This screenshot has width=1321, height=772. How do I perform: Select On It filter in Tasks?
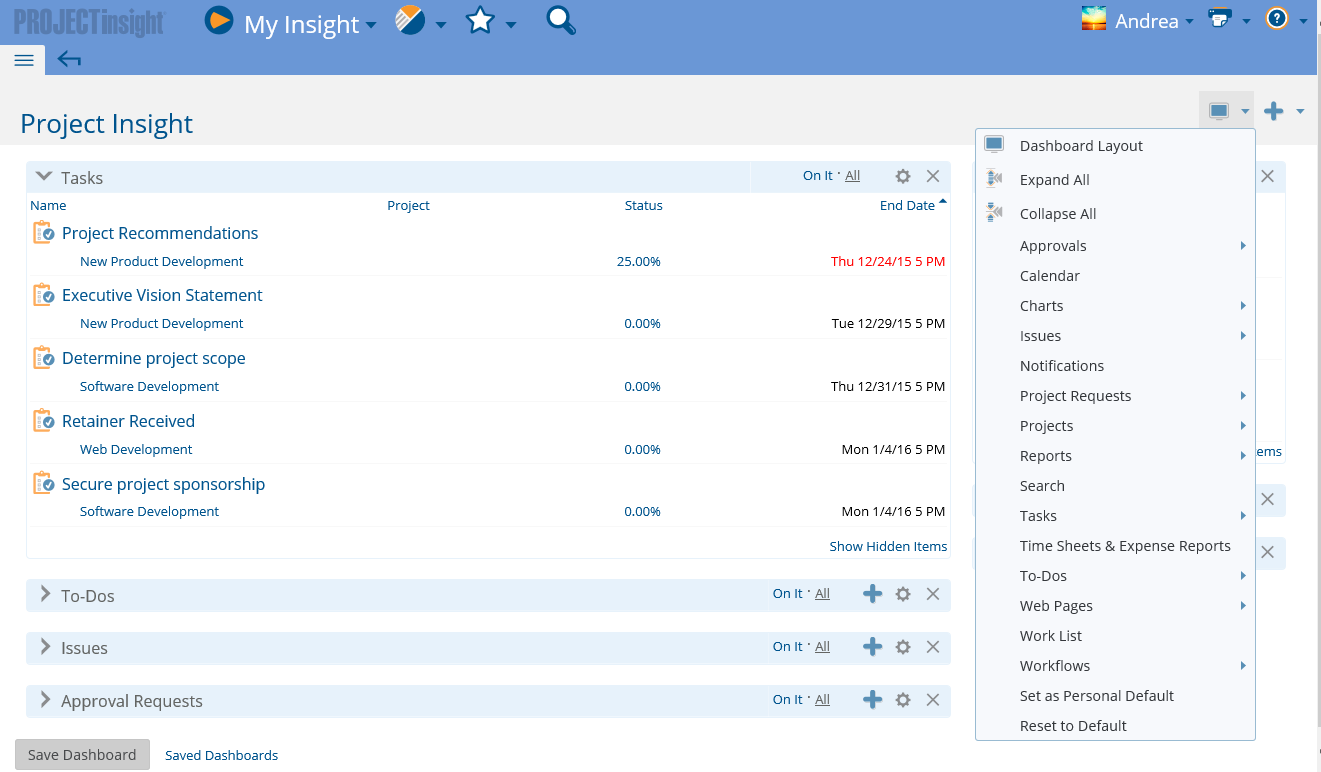(817, 175)
